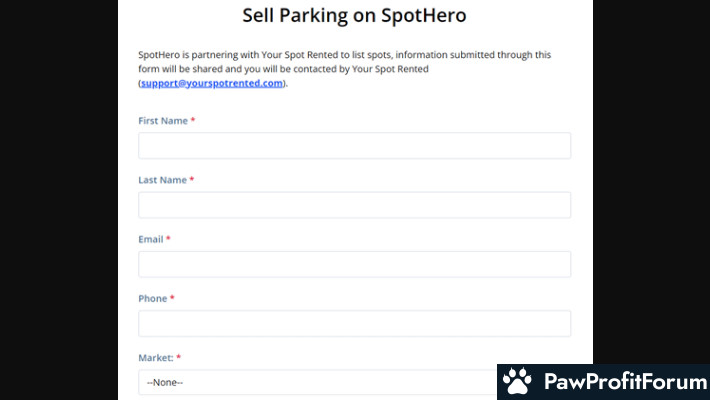
Task: Click the red asterisk beside First Name
Action: coord(192,120)
